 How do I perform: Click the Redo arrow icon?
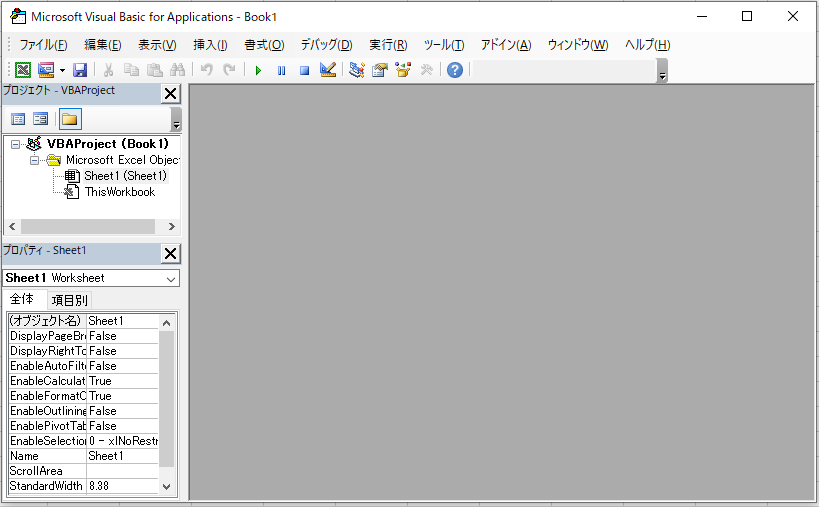(x=229, y=69)
